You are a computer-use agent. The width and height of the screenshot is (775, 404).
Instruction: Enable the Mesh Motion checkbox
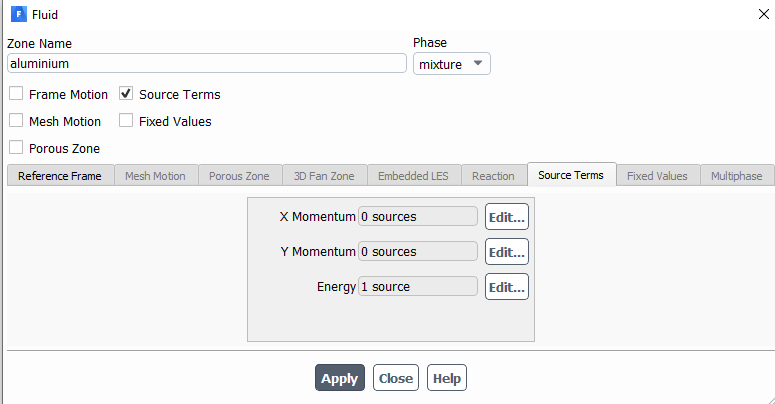(x=17, y=121)
